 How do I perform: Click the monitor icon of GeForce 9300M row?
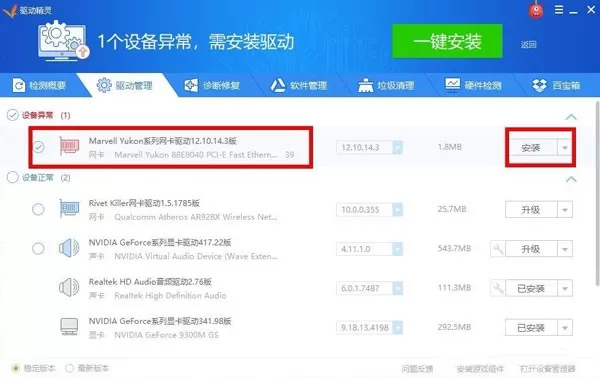(69, 327)
